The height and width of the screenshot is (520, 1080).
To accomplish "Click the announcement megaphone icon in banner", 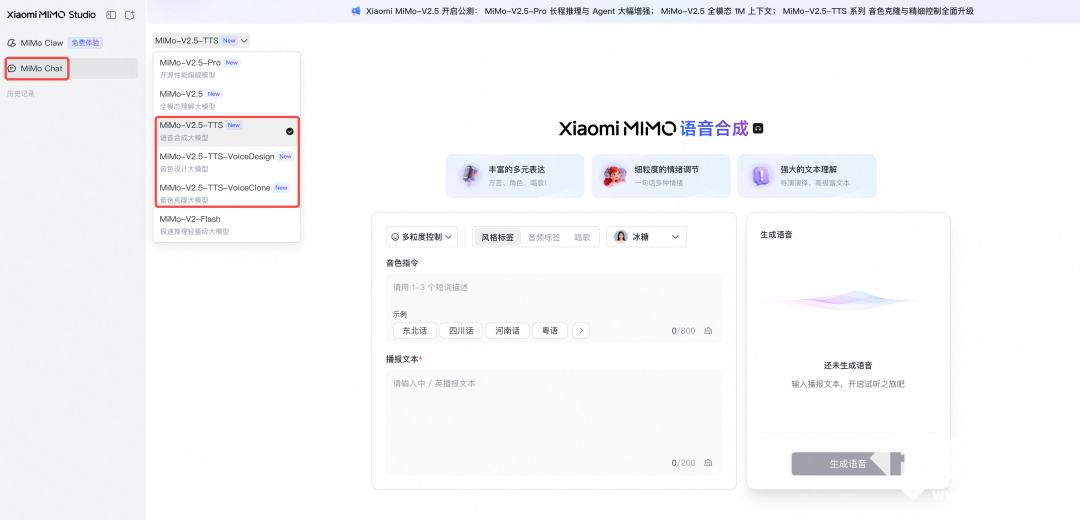I will [x=355, y=11].
